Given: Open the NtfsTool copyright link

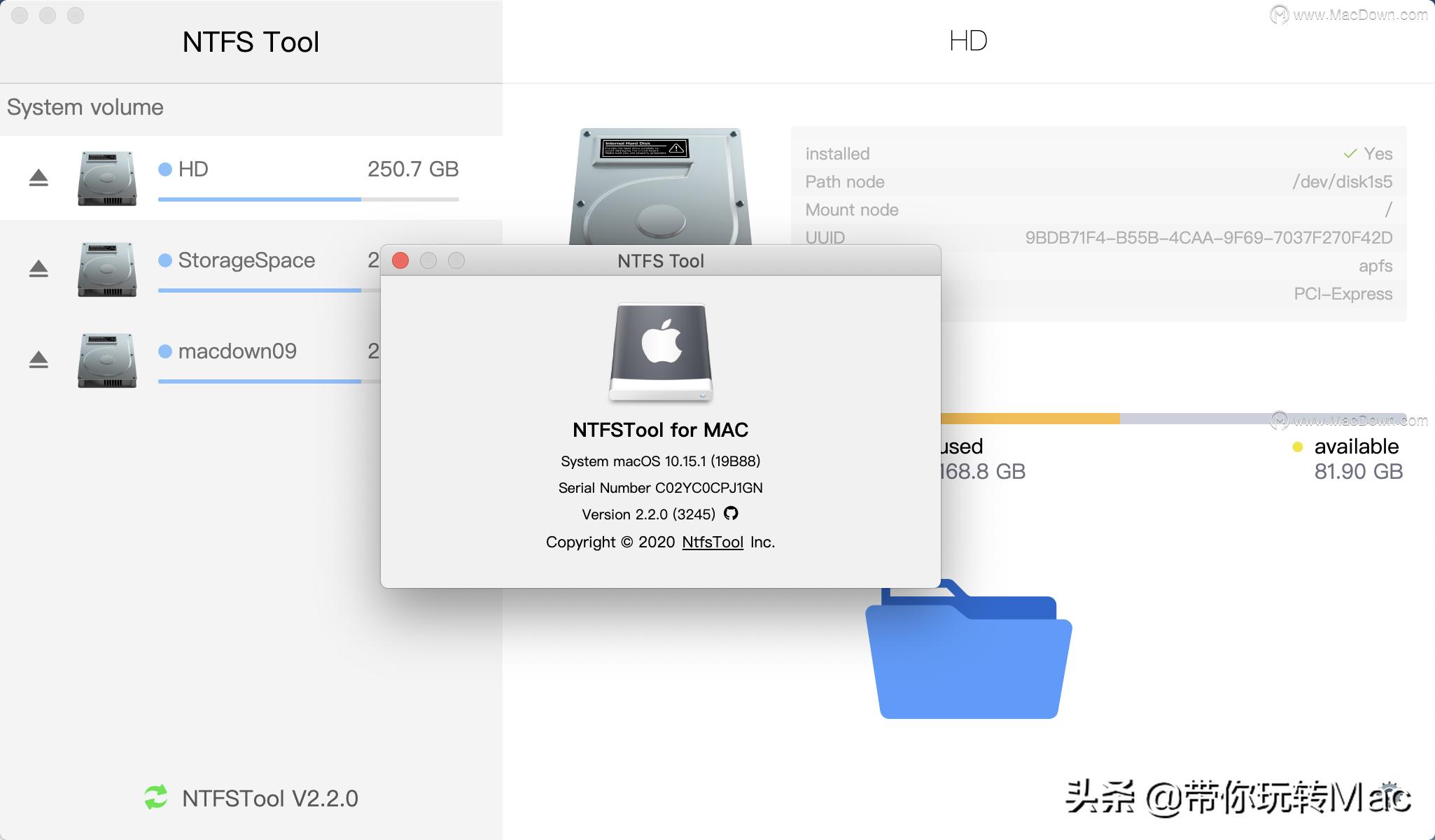Looking at the screenshot, I should pyautogui.click(x=713, y=542).
